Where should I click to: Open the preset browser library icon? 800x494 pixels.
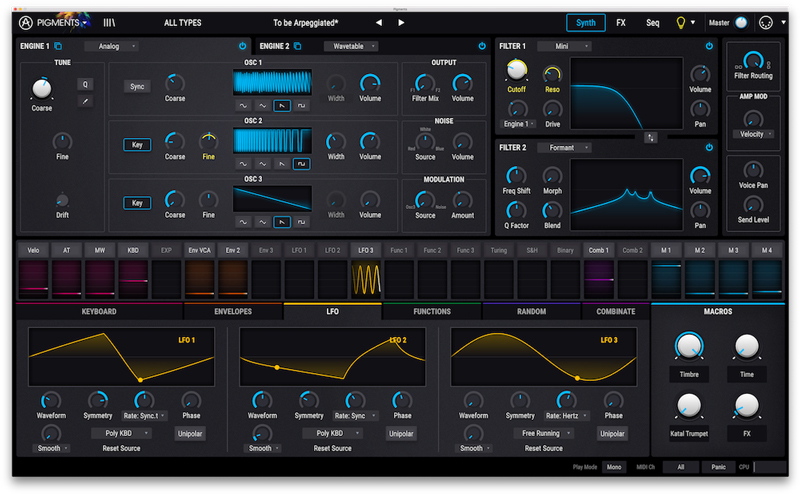click(x=109, y=22)
